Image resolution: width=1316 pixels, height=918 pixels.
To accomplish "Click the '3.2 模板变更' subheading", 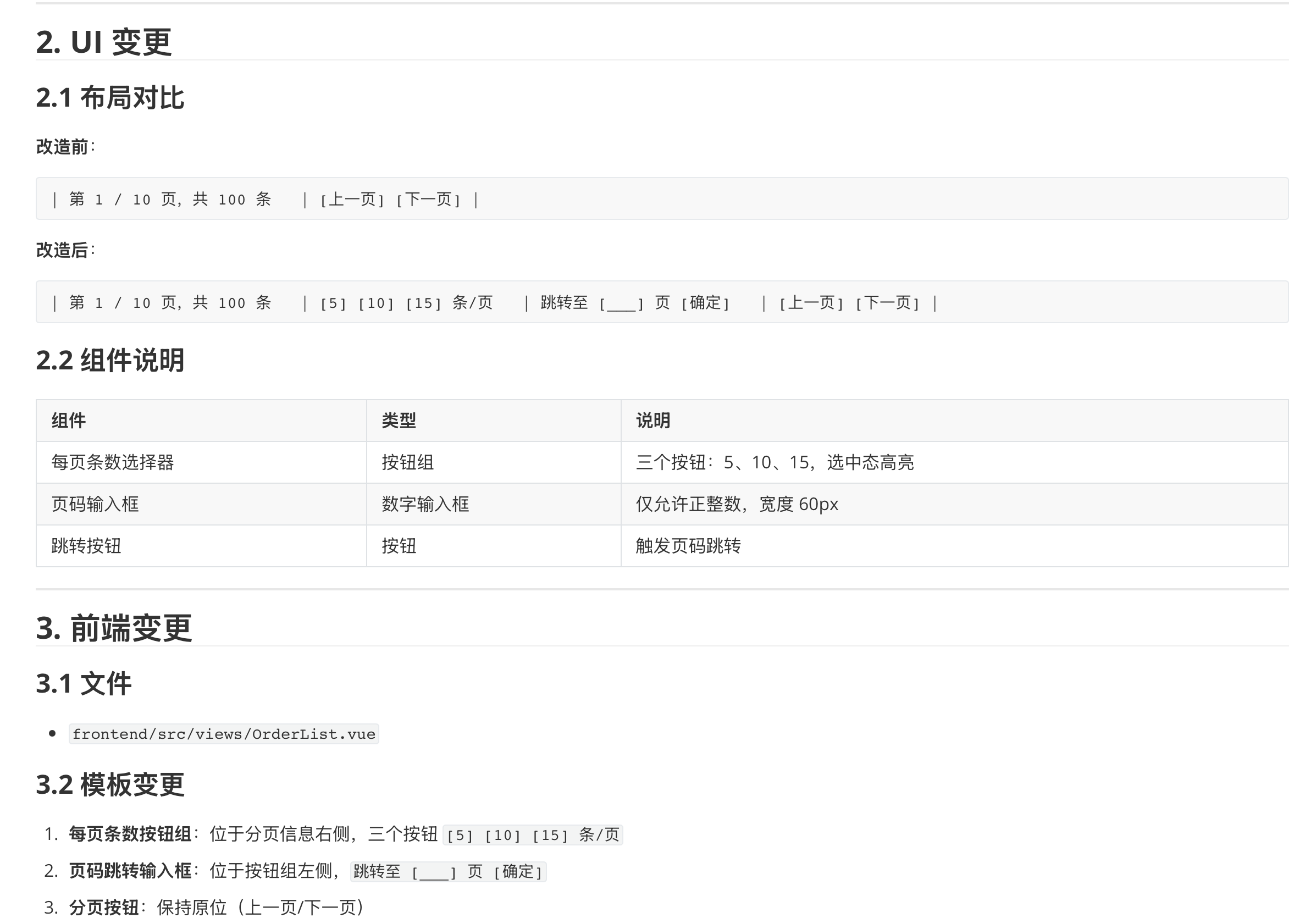I will tap(110, 784).
